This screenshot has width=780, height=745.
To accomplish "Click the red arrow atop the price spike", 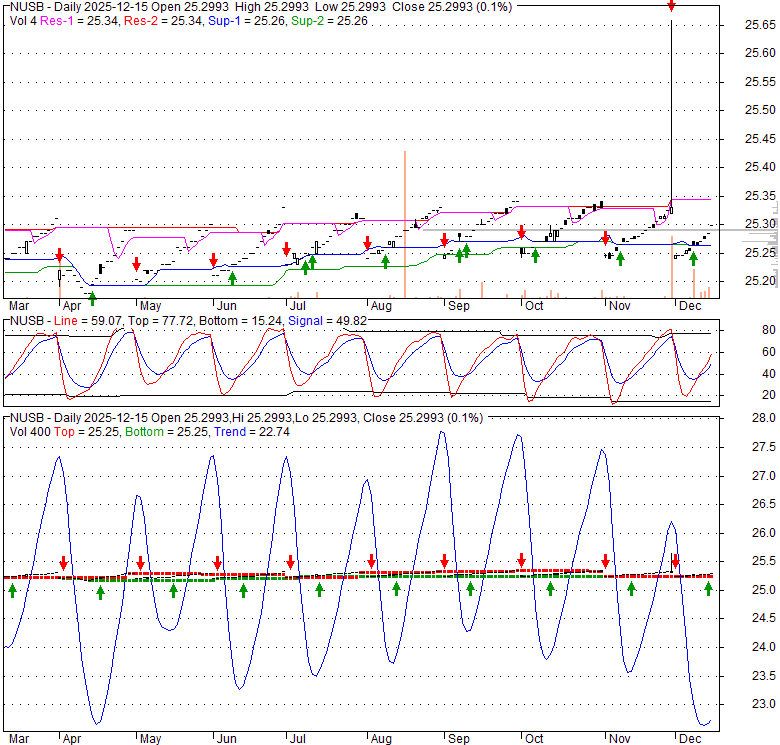I will 671,6.
